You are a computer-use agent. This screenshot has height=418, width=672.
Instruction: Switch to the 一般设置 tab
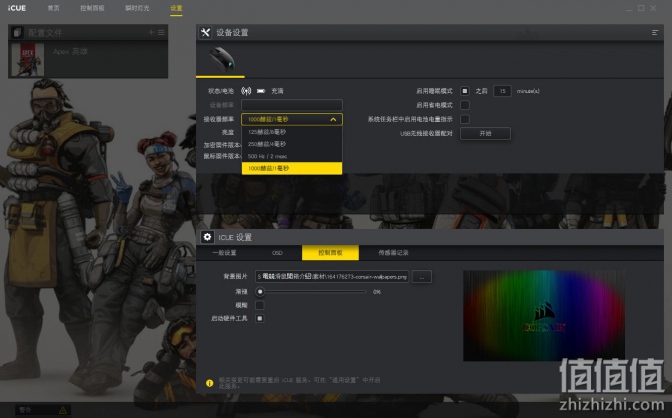pyautogui.click(x=224, y=253)
